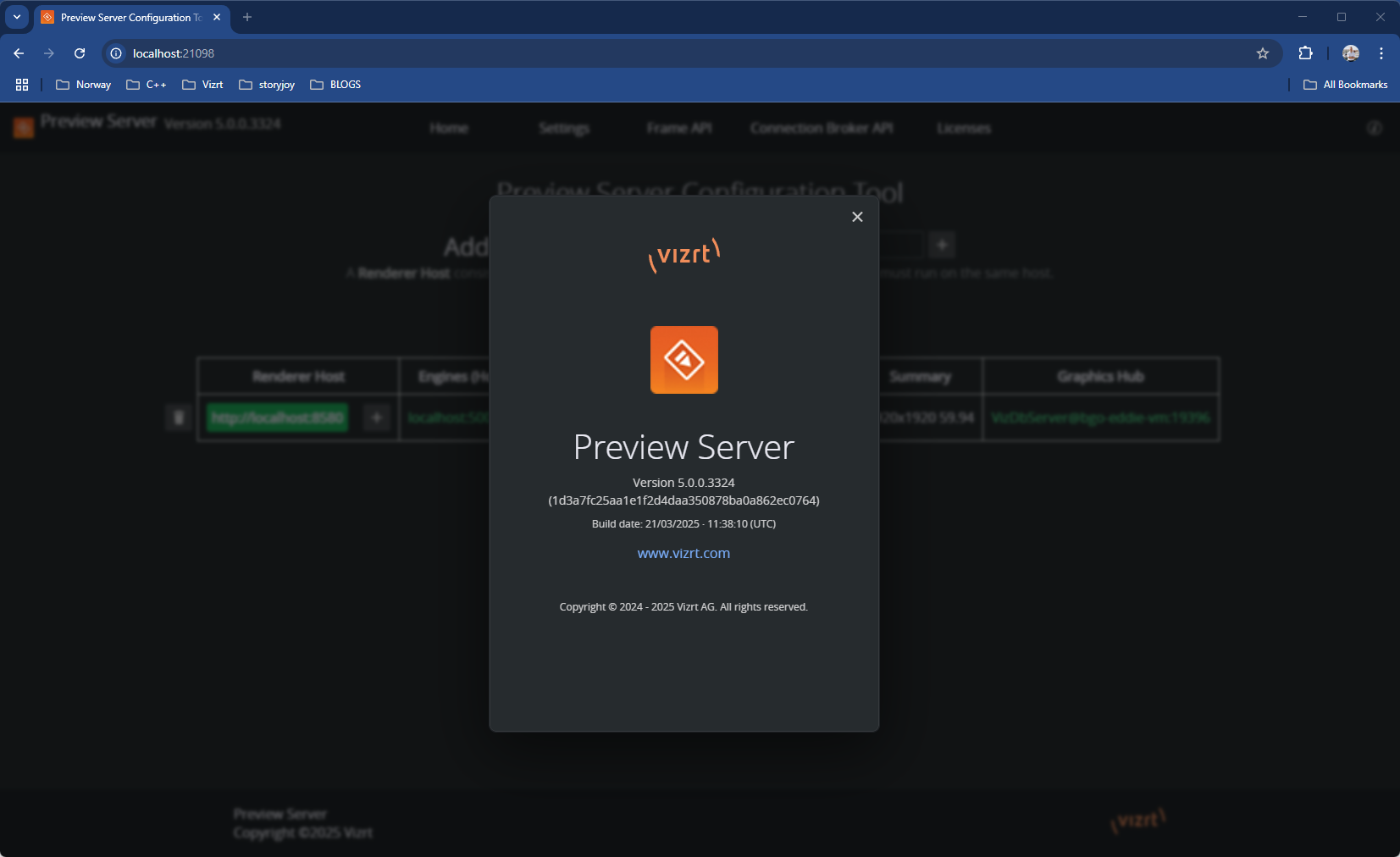This screenshot has width=1400, height=857.
Task: Click the orange Preview Server app icon
Action: [684, 360]
